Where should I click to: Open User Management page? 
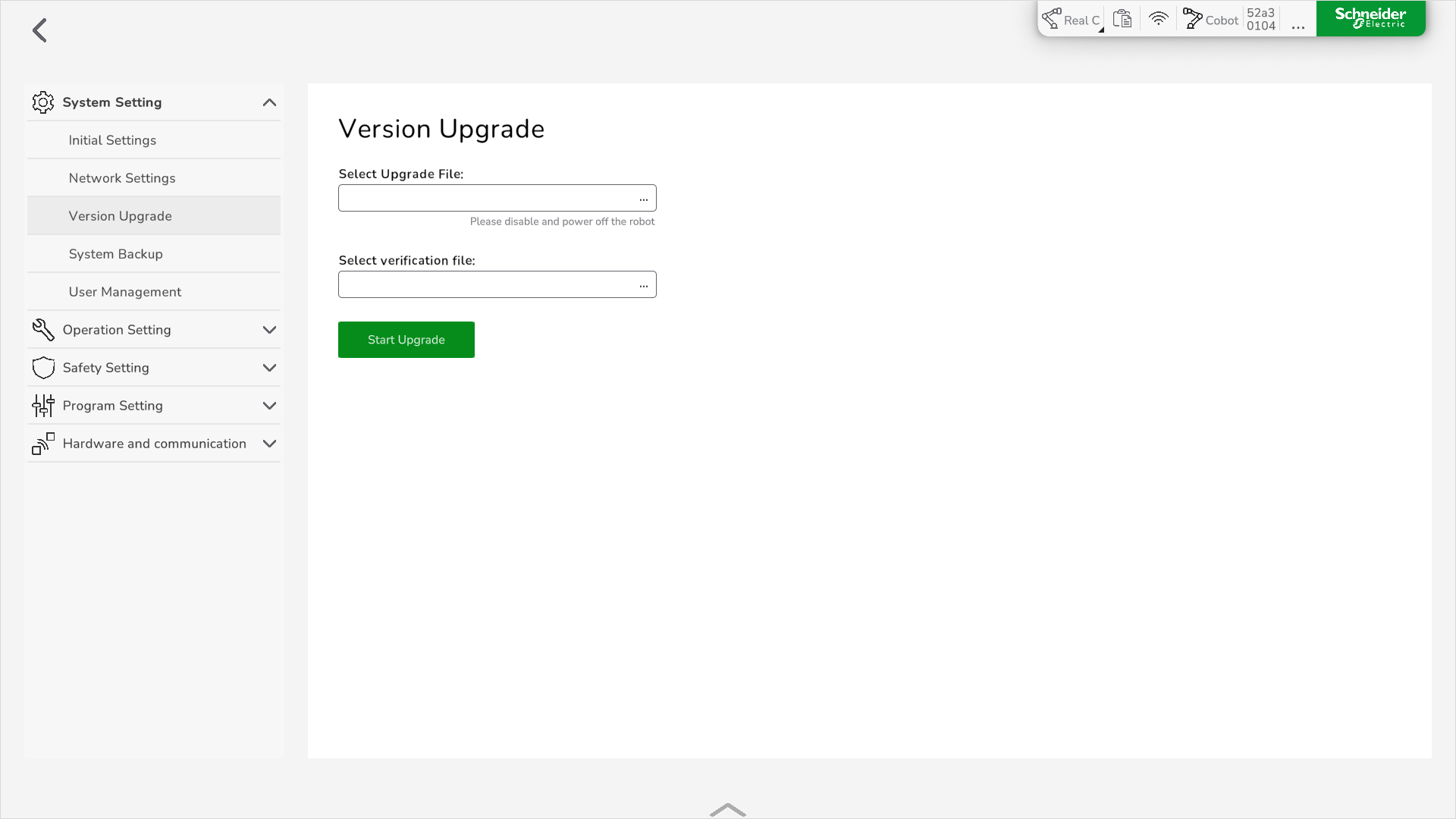tap(125, 292)
